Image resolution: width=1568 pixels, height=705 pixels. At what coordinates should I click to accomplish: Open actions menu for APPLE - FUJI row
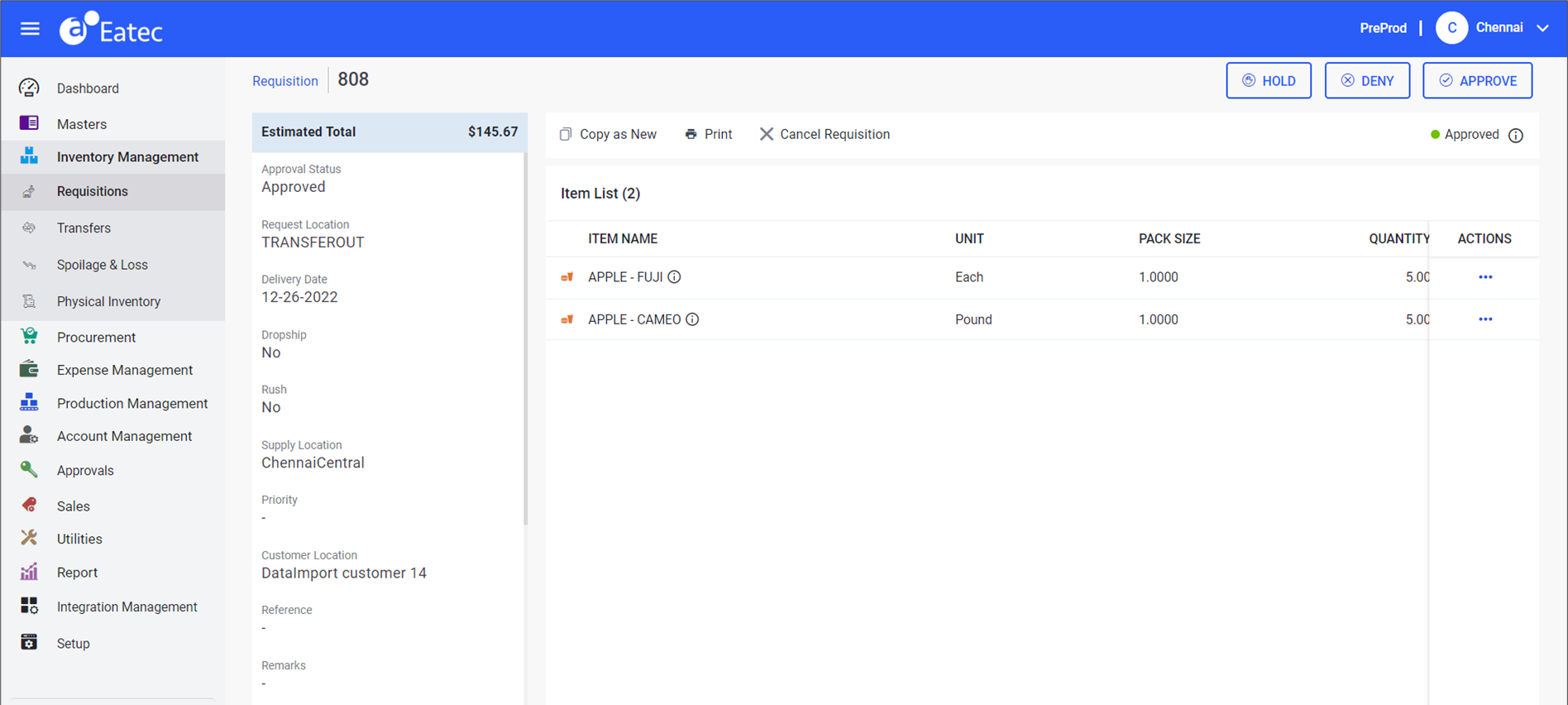(1485, 277)
